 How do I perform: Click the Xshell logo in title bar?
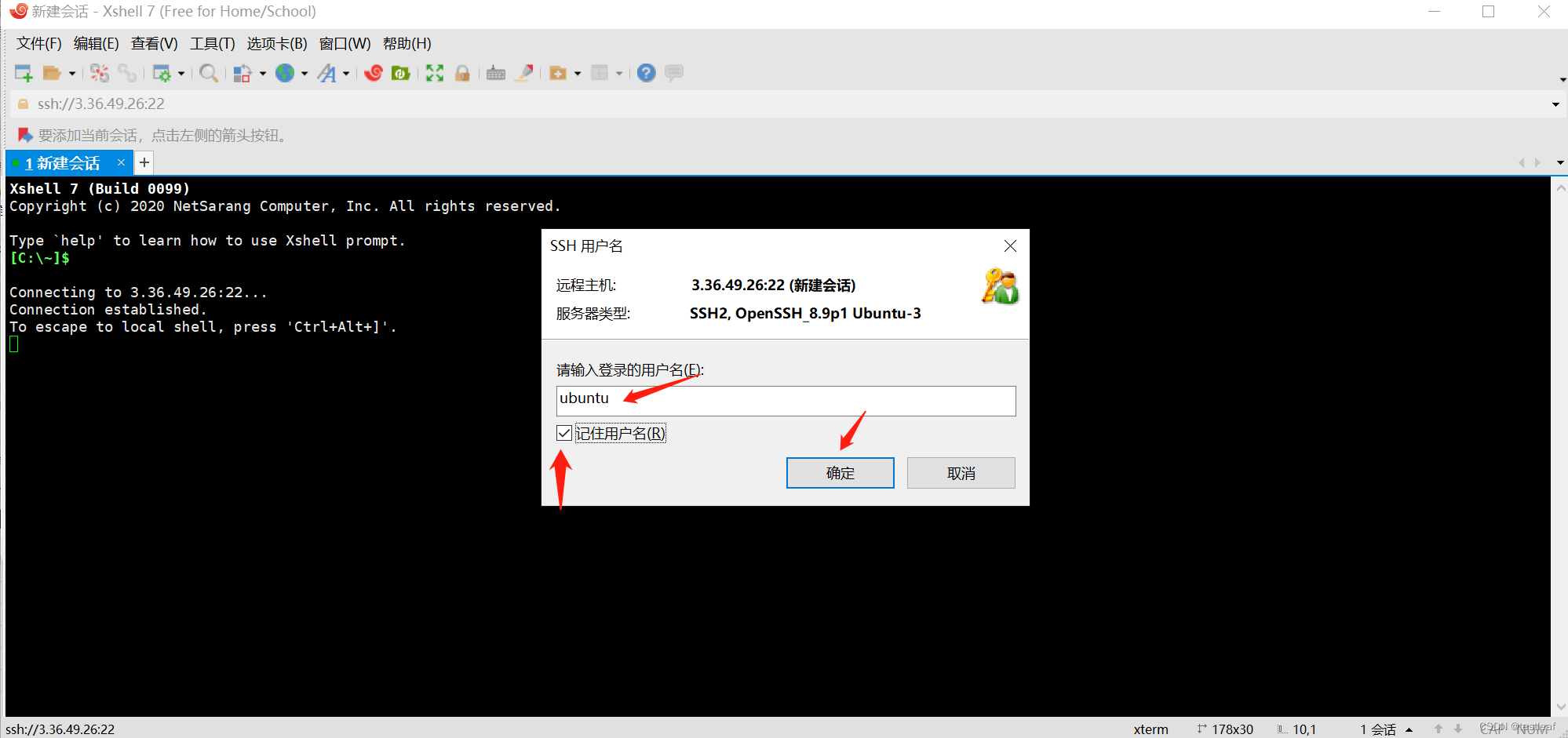(17, 11)
